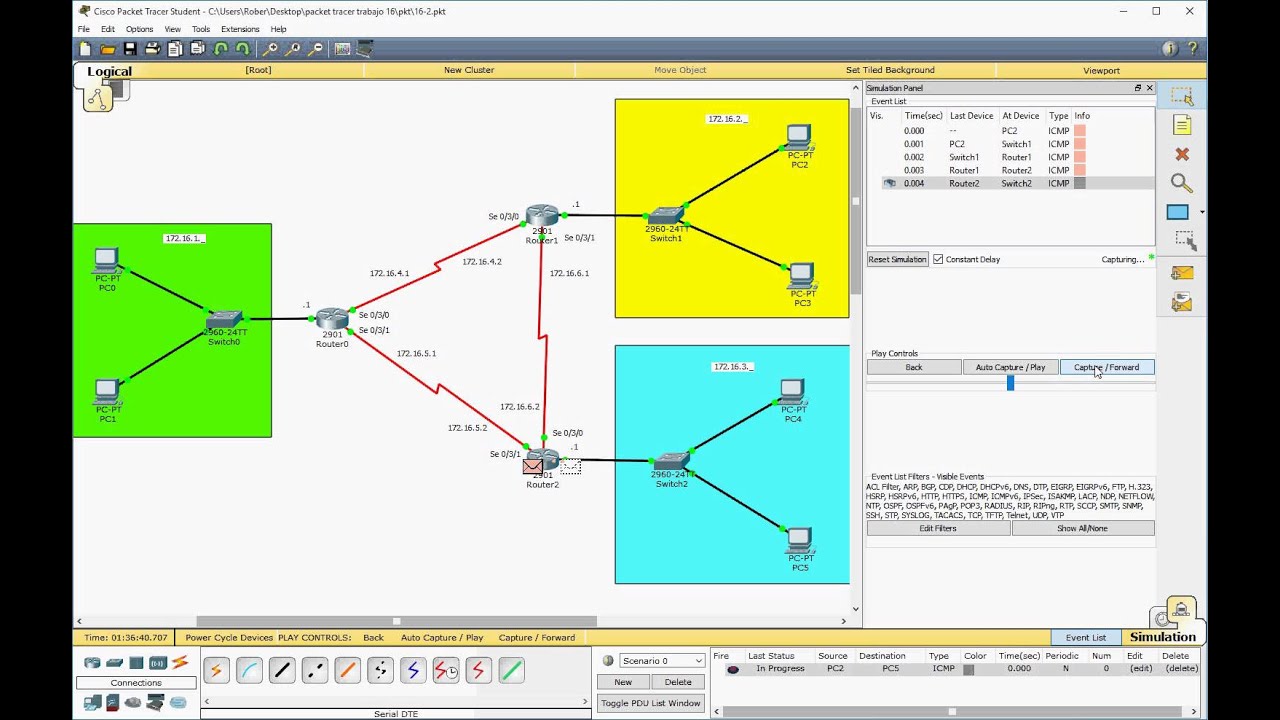
Task: Toggle the Event List button
Action: click(x=1085, y=637)
